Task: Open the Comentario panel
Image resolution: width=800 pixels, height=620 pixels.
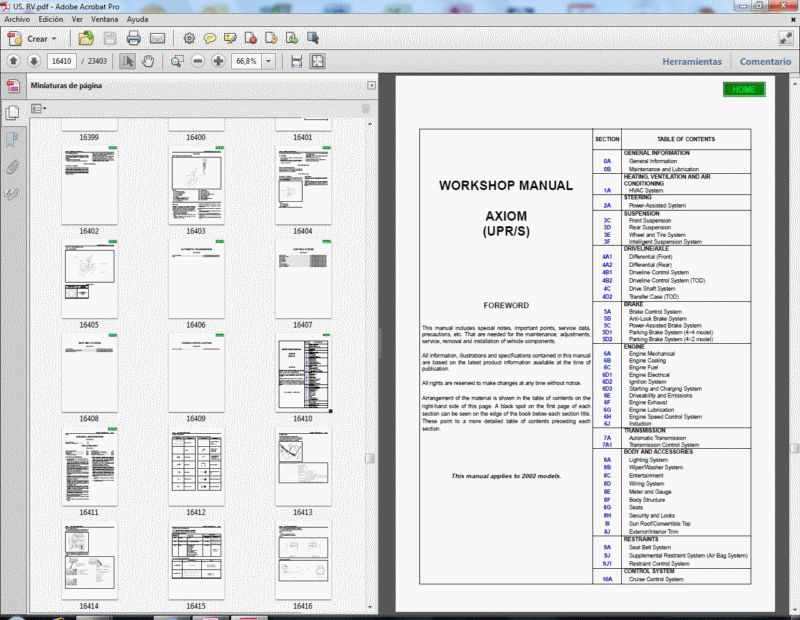Action: coord(765,61)
